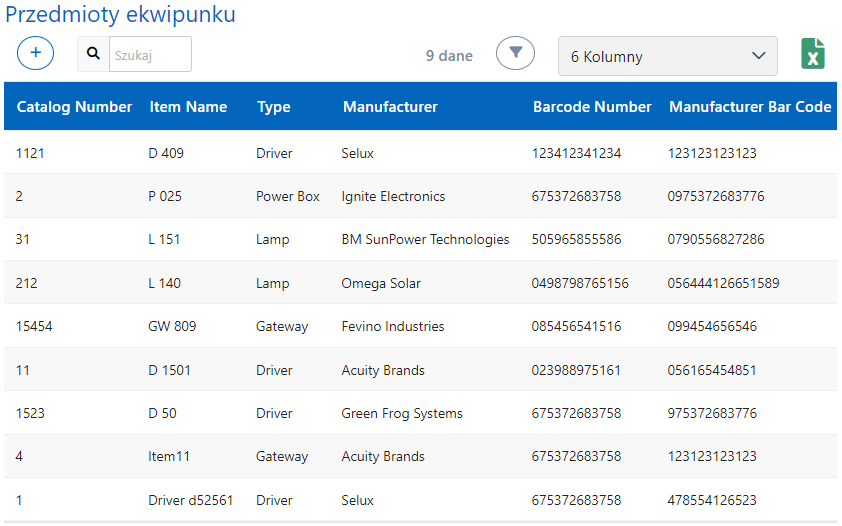Image resolution: width=842 pixels, height=526 pixels.
Task: Sort by Catalog Number column header
Action: tap(74, 107)
